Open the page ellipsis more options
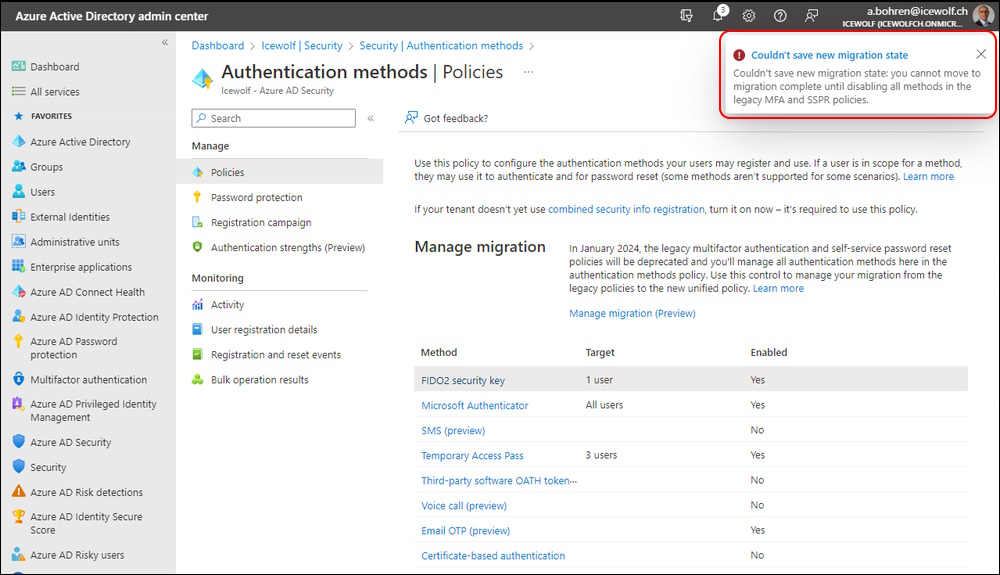 point(528,72)
